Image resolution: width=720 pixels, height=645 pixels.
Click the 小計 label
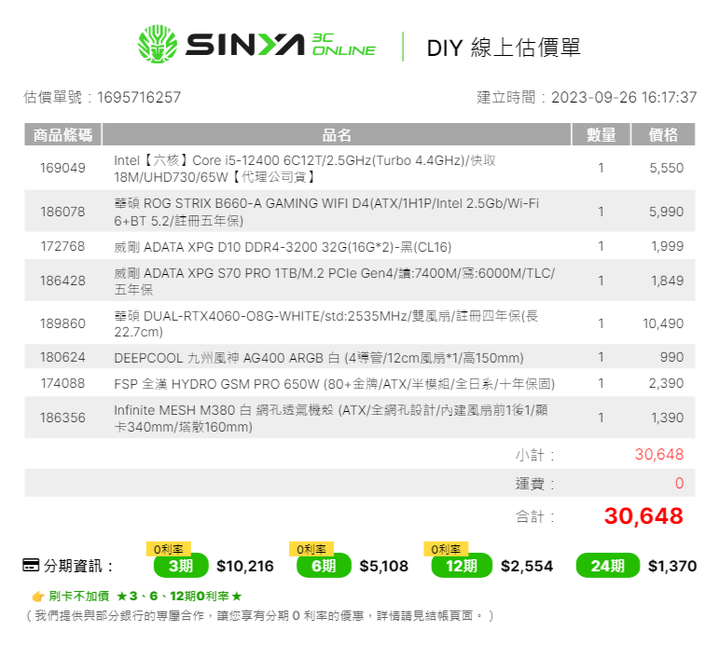click(534, 455)
